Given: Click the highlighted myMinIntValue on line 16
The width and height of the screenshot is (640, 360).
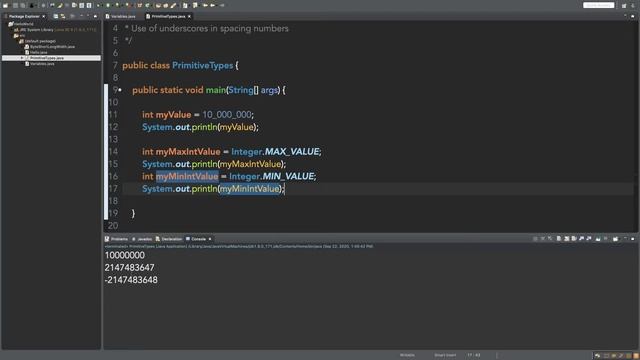Looking at the screenshot, I should 187,176.
